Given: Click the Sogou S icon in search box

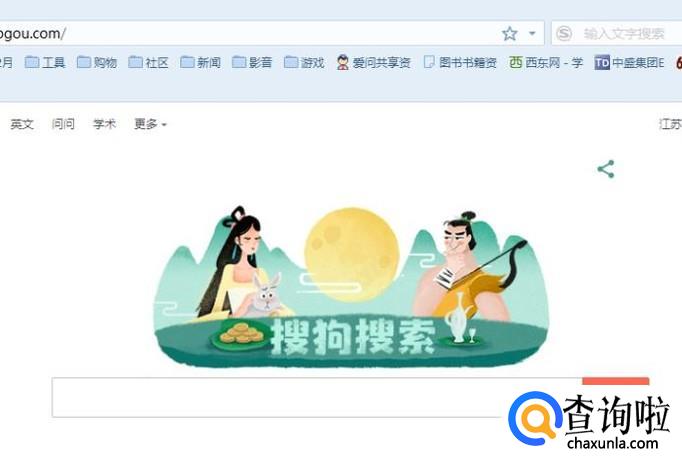Looking at the screenshot, I should click(x=564, y=33).
